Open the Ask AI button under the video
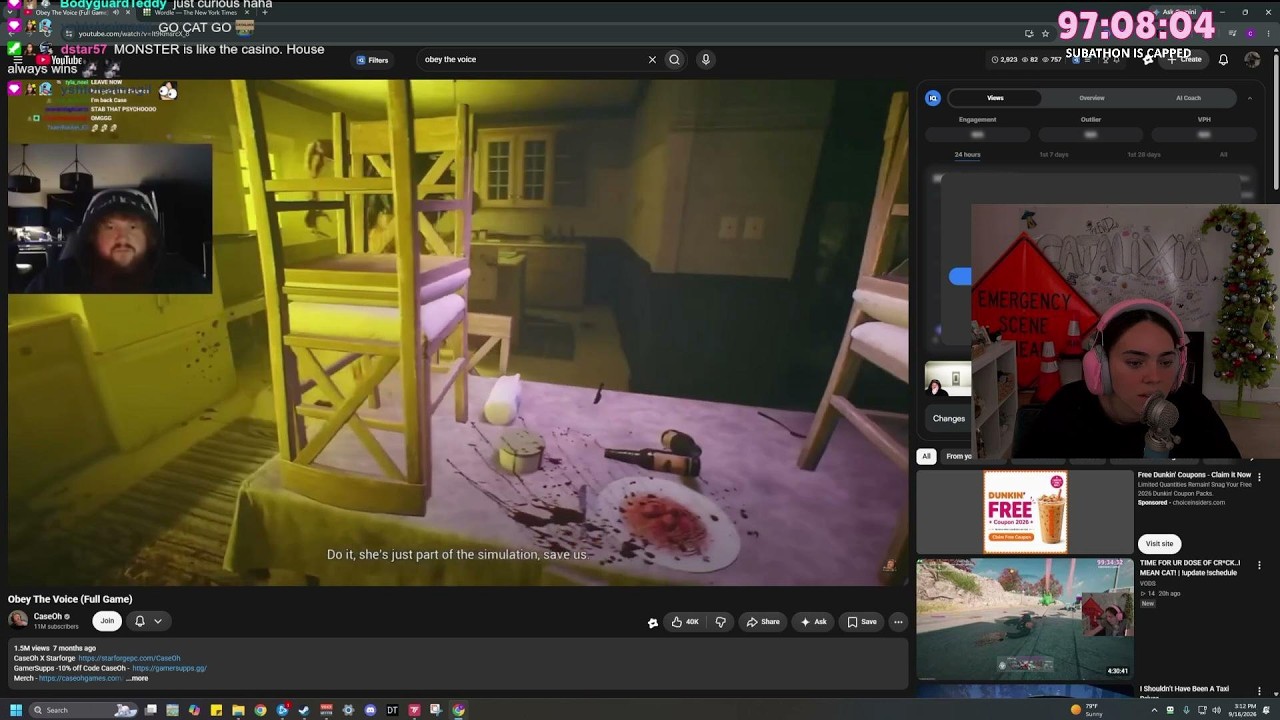 click(813, 622)
